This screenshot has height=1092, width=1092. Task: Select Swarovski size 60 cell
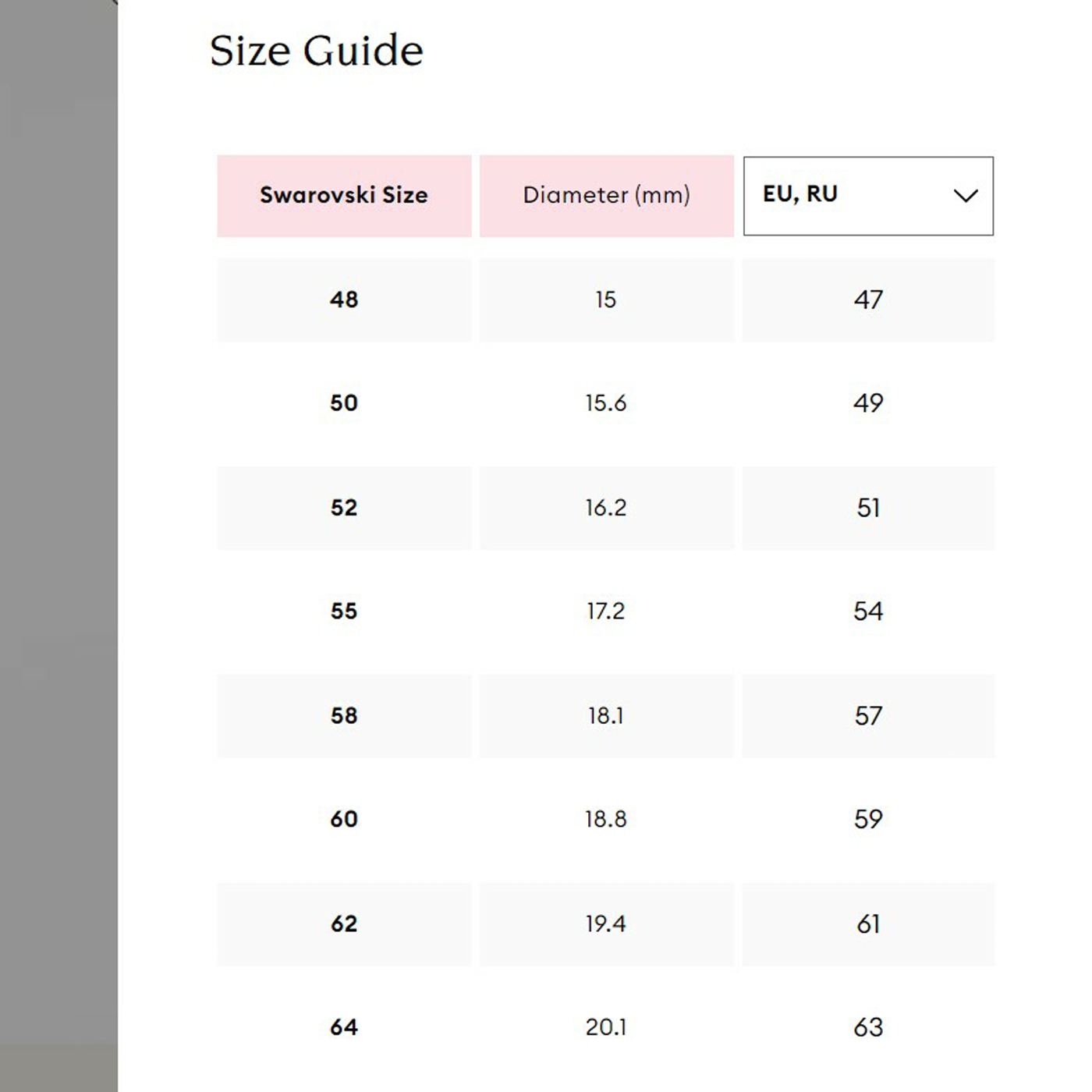pos(344,819)
